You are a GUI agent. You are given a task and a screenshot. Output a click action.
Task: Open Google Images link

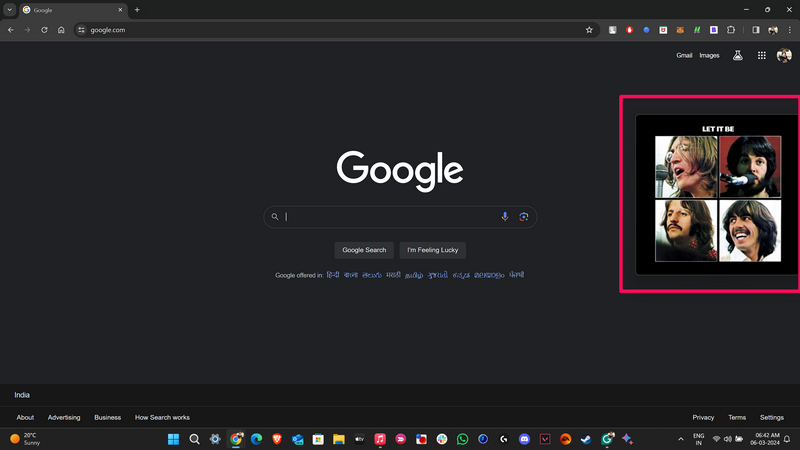tap(709, 56)
